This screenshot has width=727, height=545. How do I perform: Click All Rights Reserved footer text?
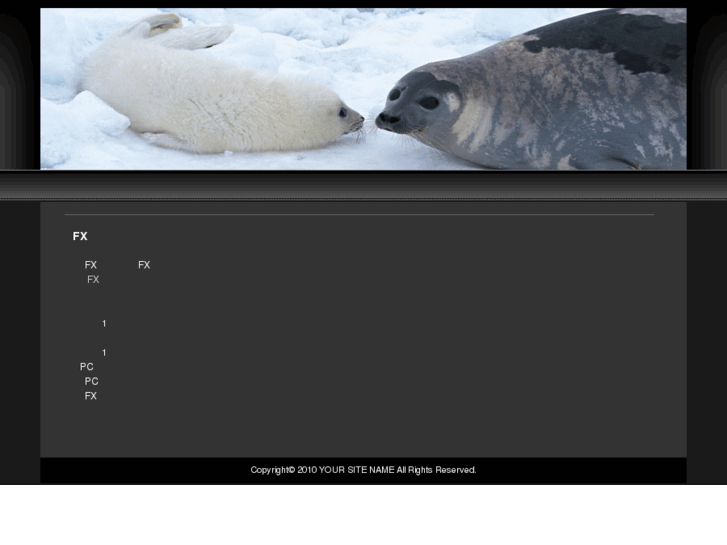tap(436, 470)
